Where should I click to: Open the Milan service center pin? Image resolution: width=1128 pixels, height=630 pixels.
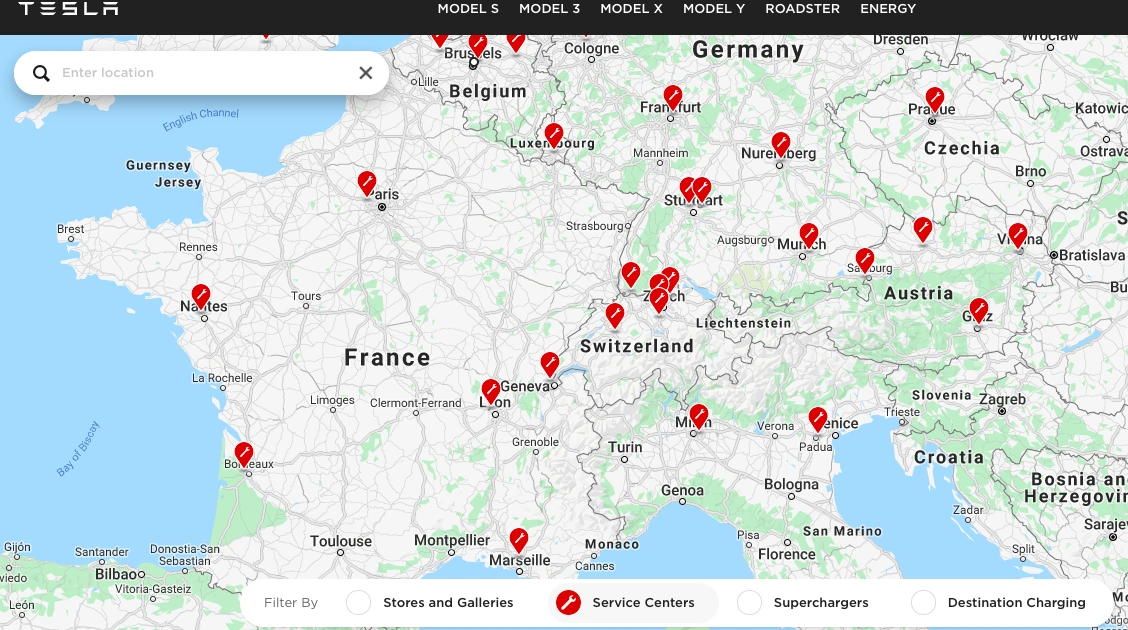[699, 416]
